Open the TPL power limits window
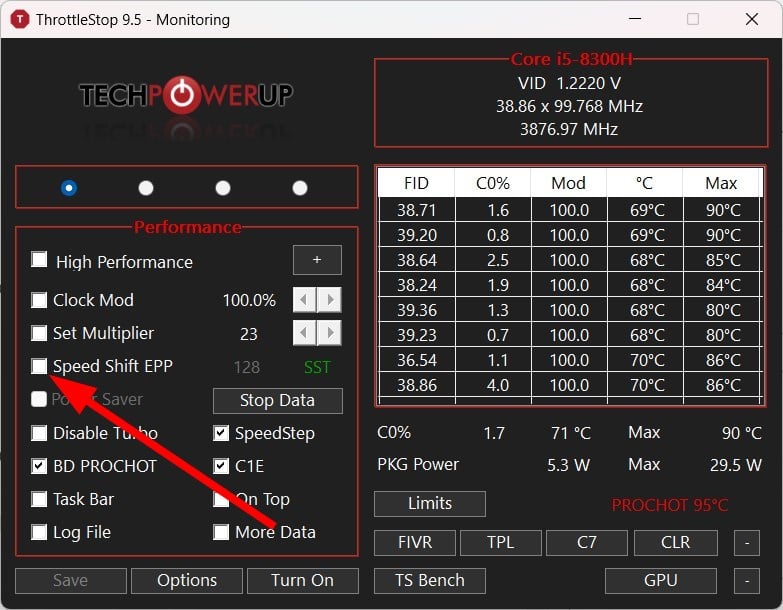Screen dimensions: 783x610 (501, 543)
